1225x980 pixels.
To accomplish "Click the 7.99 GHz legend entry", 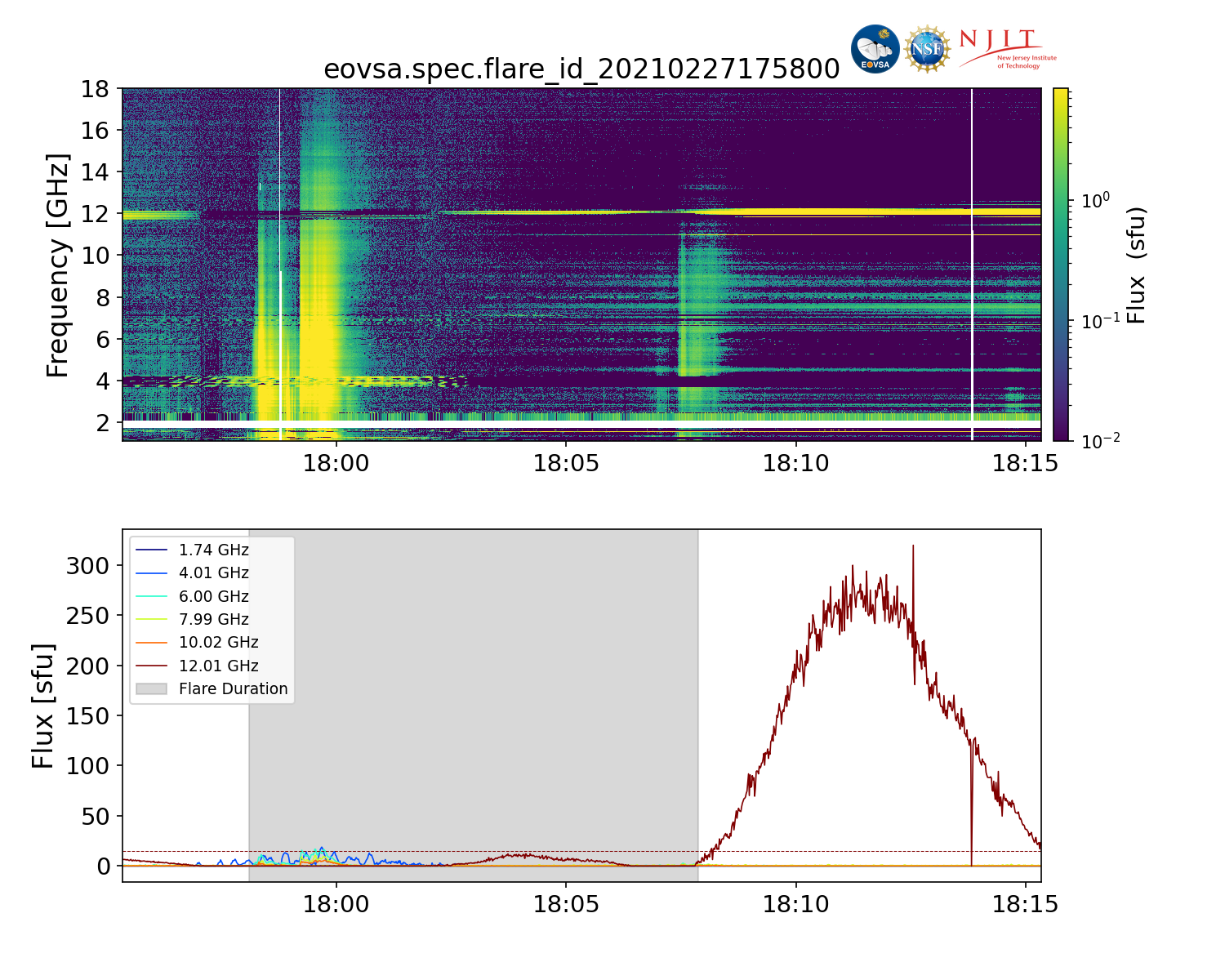I will pyautogui.click(x=213, y=620).
